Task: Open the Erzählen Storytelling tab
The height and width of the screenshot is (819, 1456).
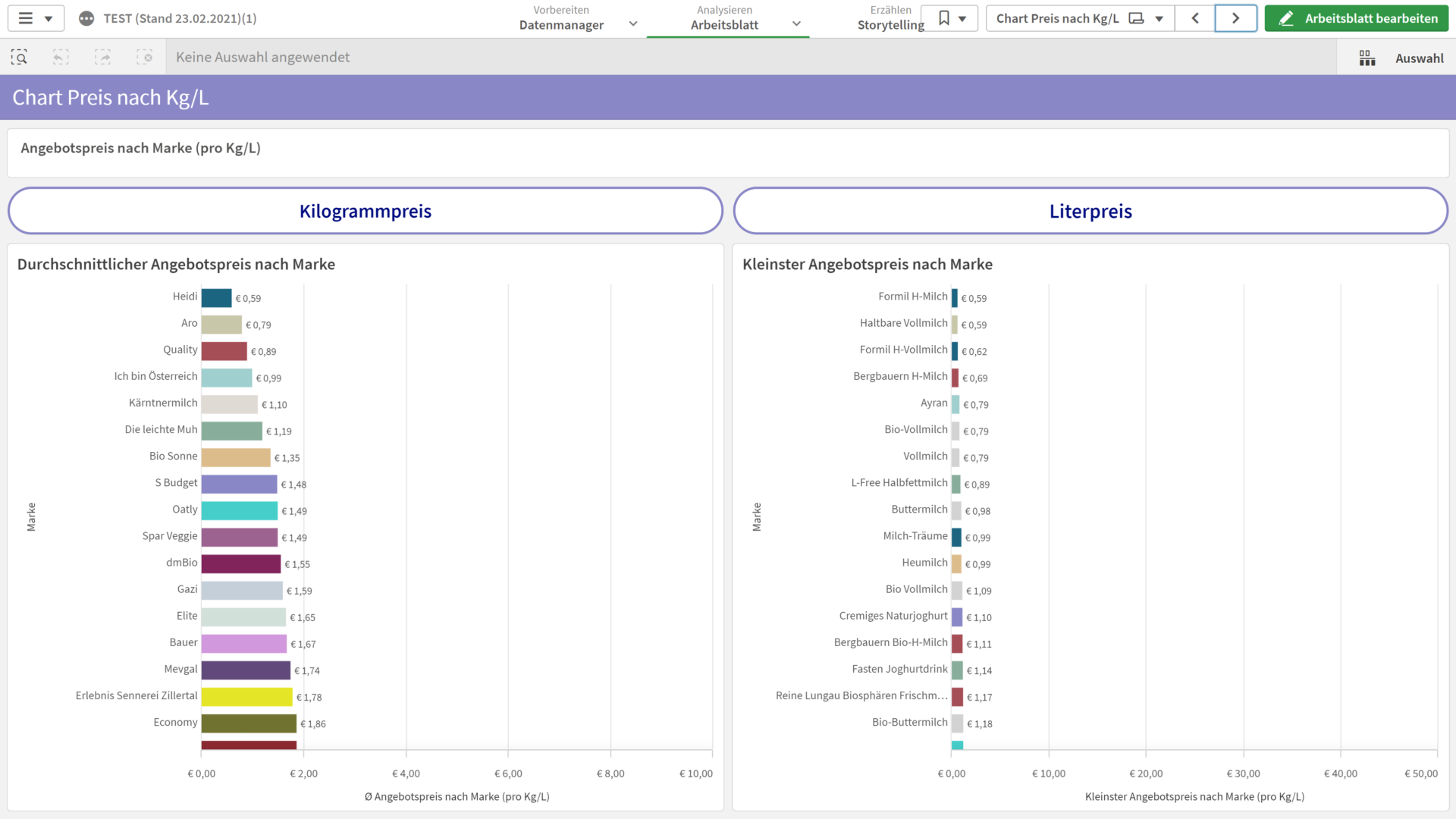Action: [891, 18]
